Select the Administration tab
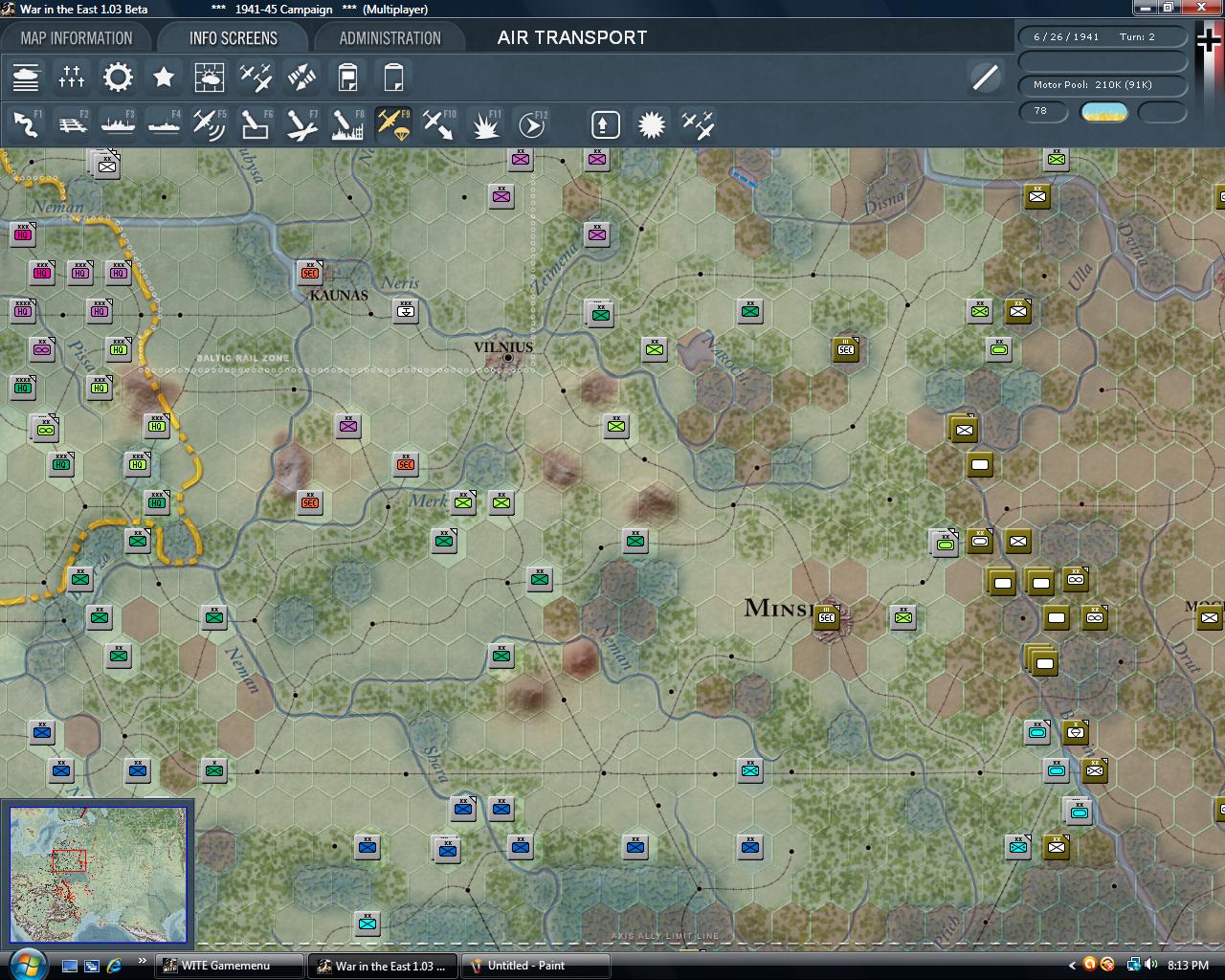This screenshot has height=980, width=1225. point(390,38)
